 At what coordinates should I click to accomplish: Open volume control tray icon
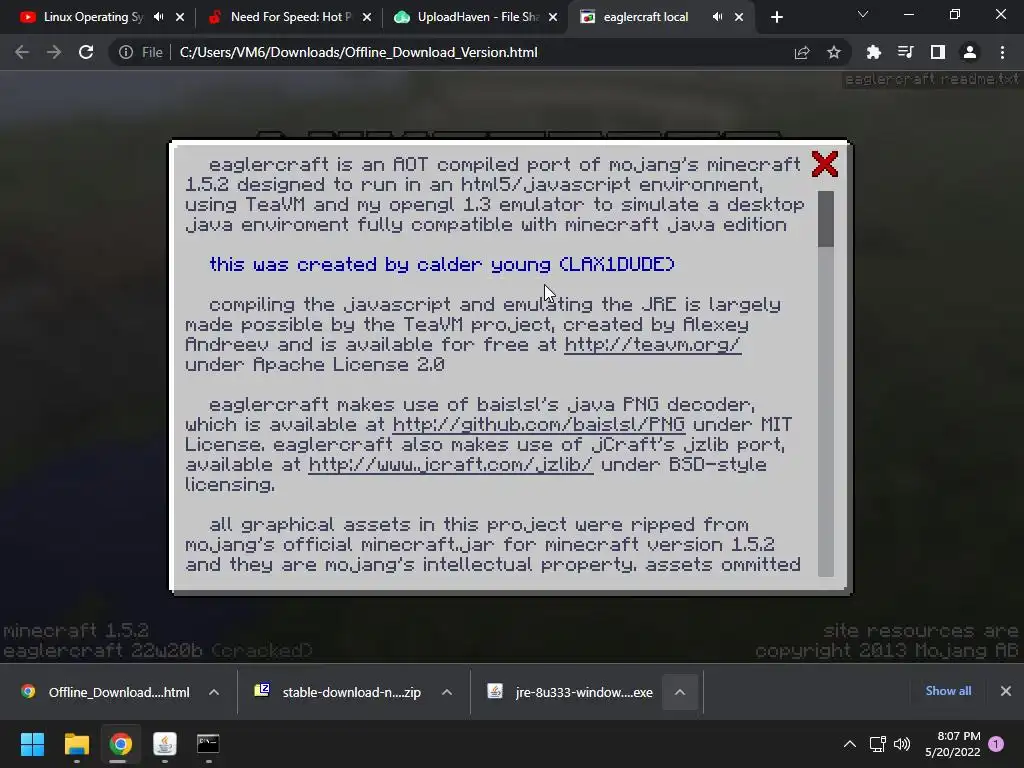pyautogui.click(x=902, y=744)
